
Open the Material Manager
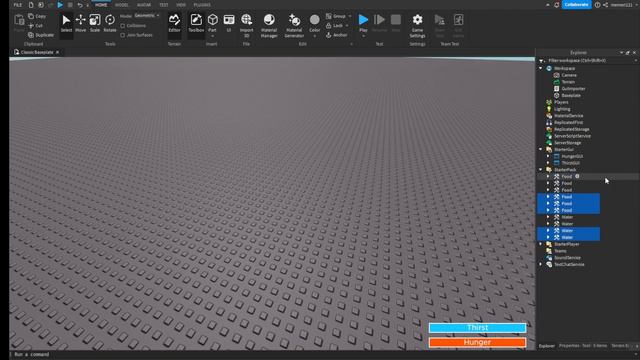[269, 25]
